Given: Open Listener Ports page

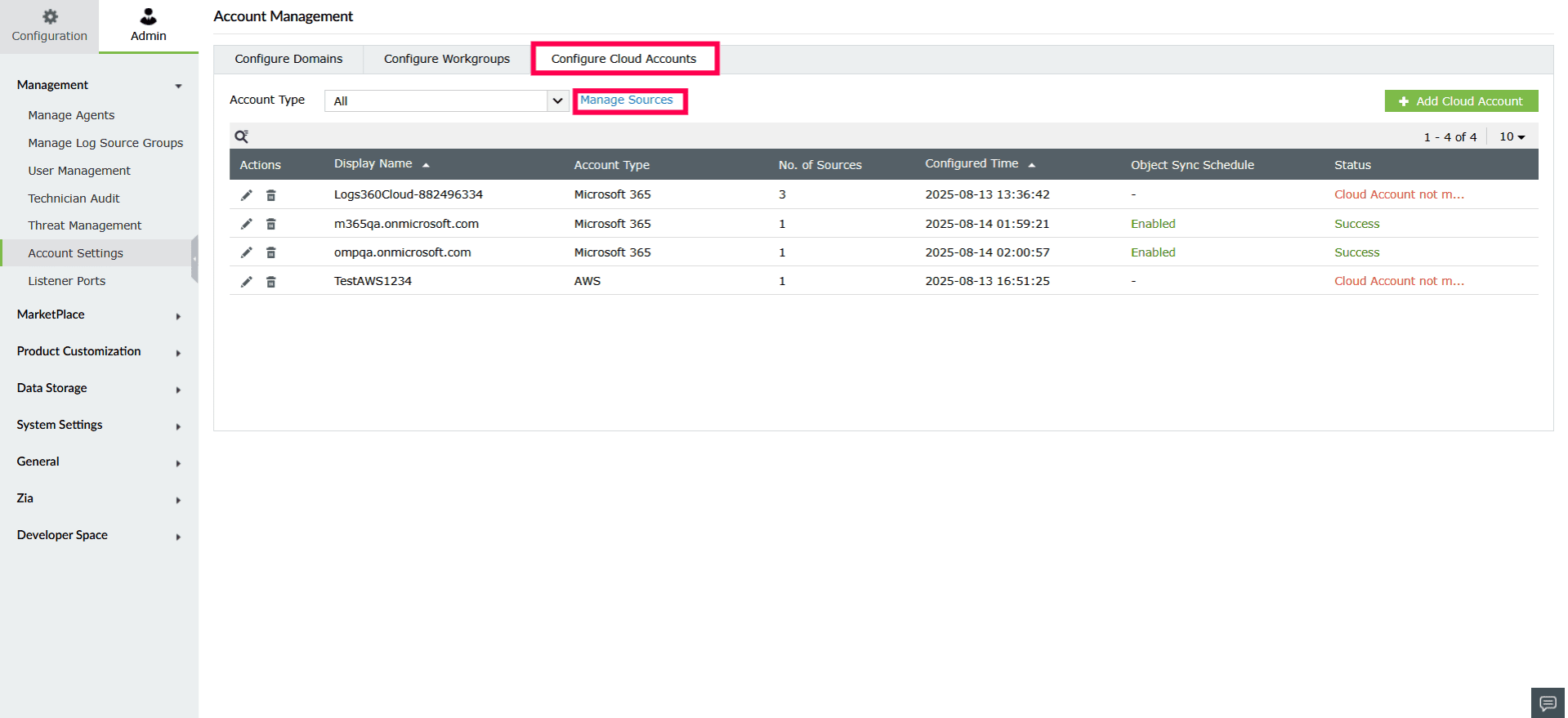Looking at the screenshot, I should [67, 281].
